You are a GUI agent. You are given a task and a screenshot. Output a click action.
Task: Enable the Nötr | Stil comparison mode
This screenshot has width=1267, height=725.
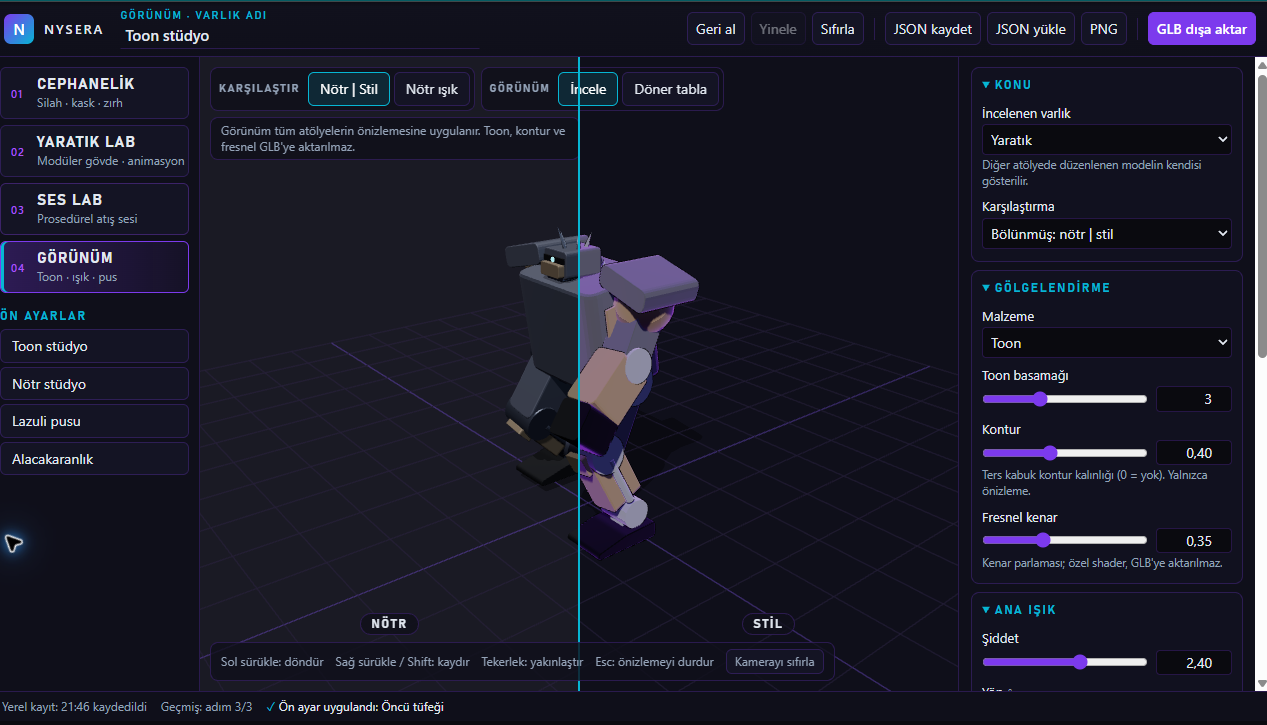click(349, 89)
